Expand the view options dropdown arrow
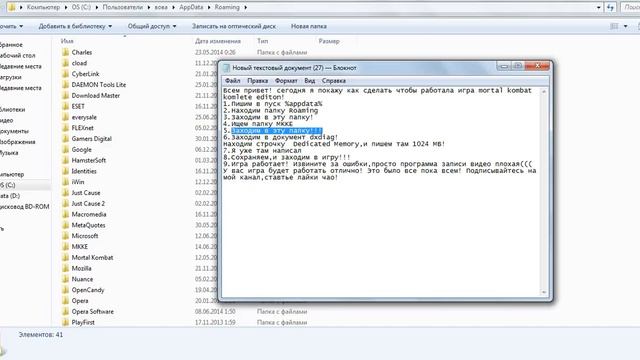This screenshot has height=360, width=640. (x=625, y=26)
